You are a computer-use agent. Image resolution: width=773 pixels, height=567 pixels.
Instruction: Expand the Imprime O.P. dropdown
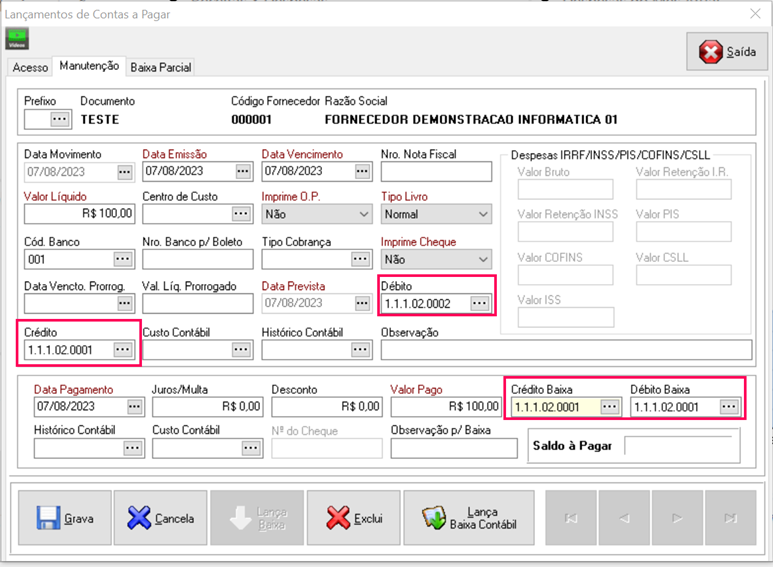tap(361, 214)
